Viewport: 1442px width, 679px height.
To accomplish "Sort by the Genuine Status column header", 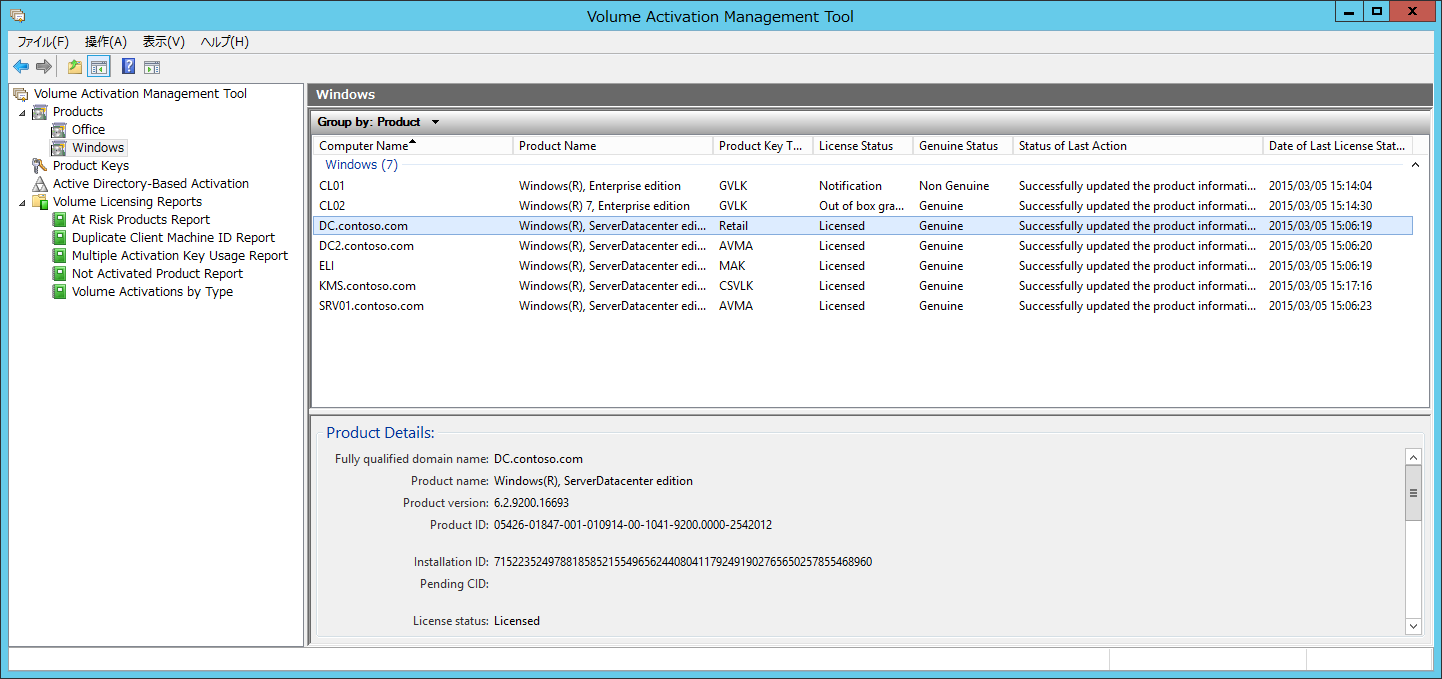I will tap(963, 146).
